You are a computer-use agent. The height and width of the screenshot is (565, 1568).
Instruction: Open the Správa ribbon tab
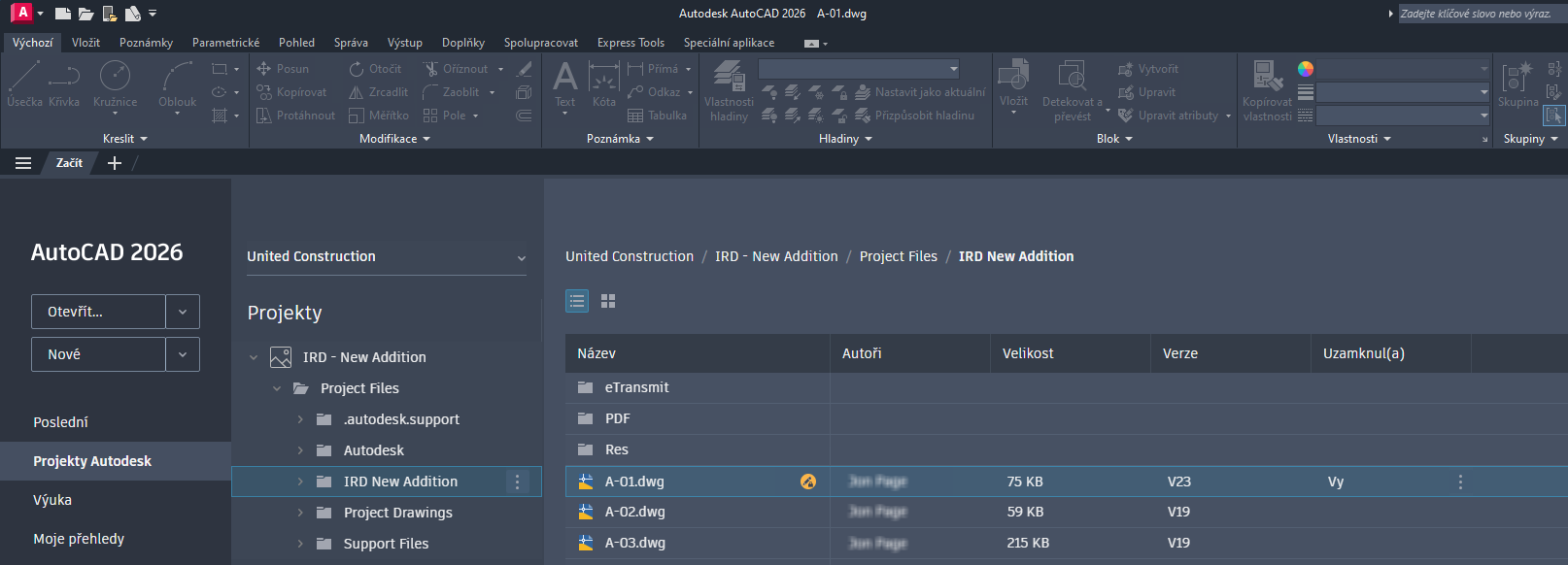tap(351, 43)
